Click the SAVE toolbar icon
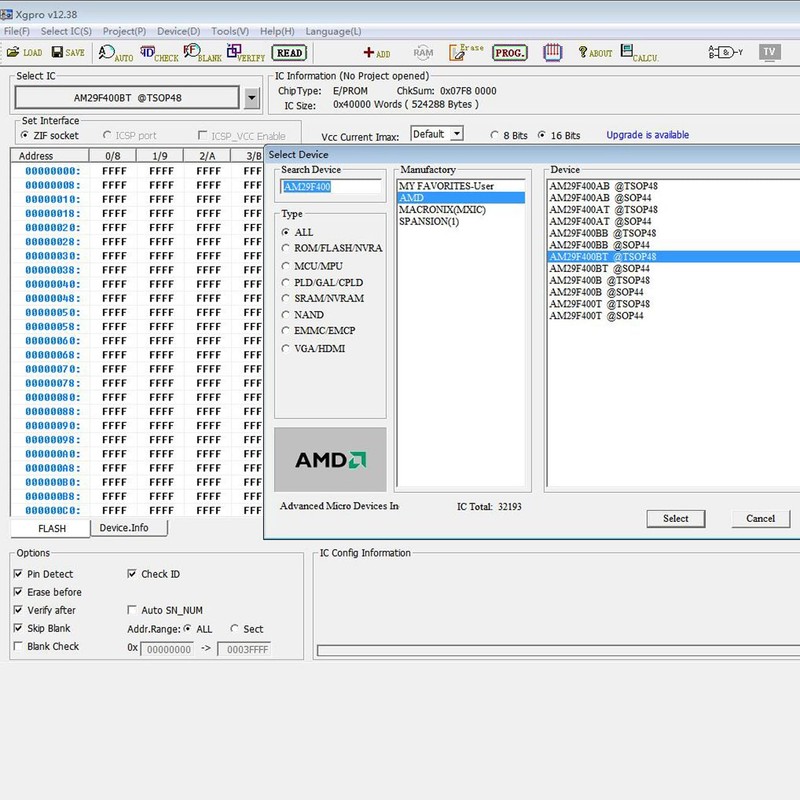This screenshot has width=800, height=800. pos(68,53)
